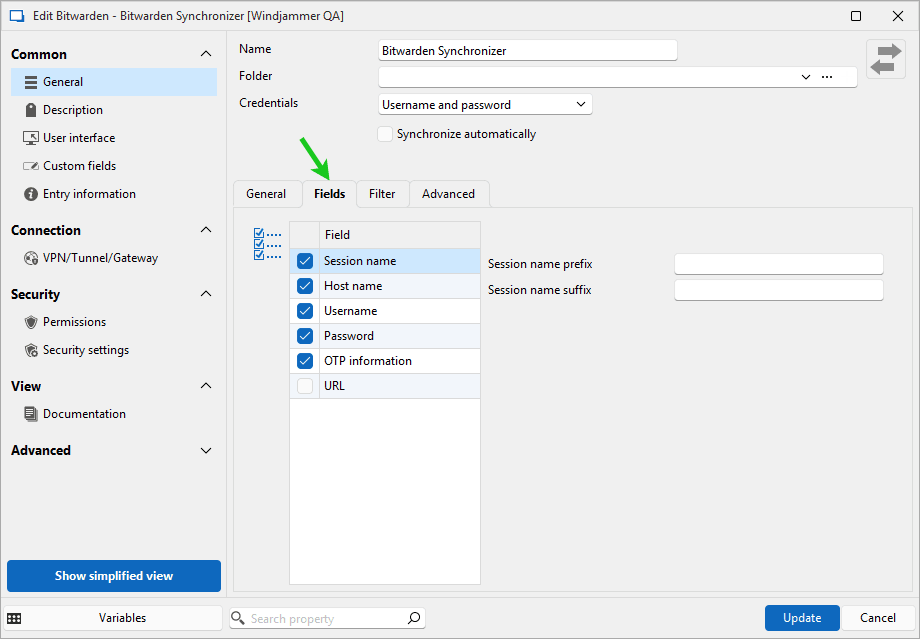Go to Entry information page

click(89, 194)
